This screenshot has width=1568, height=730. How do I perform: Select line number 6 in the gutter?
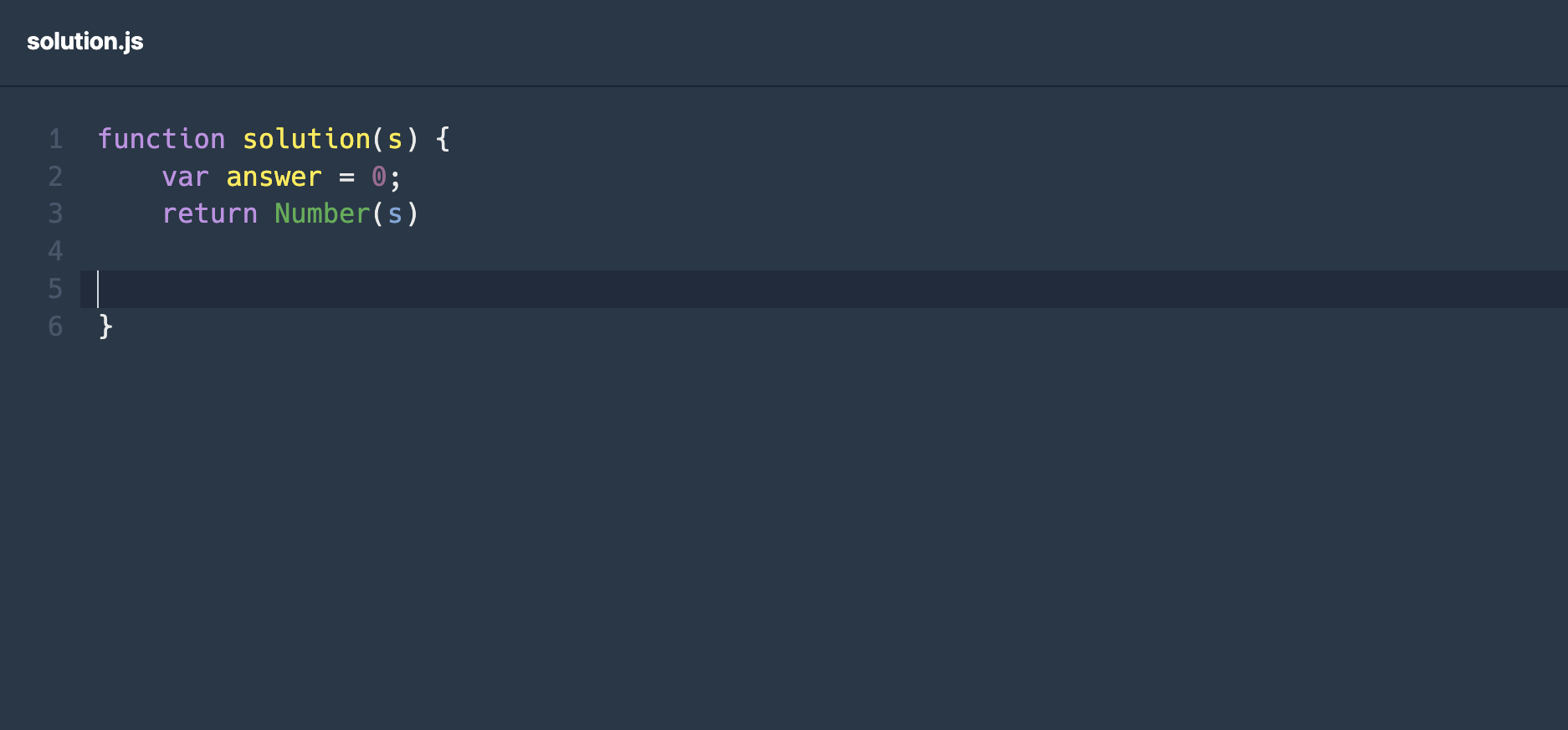pos(55,326)
